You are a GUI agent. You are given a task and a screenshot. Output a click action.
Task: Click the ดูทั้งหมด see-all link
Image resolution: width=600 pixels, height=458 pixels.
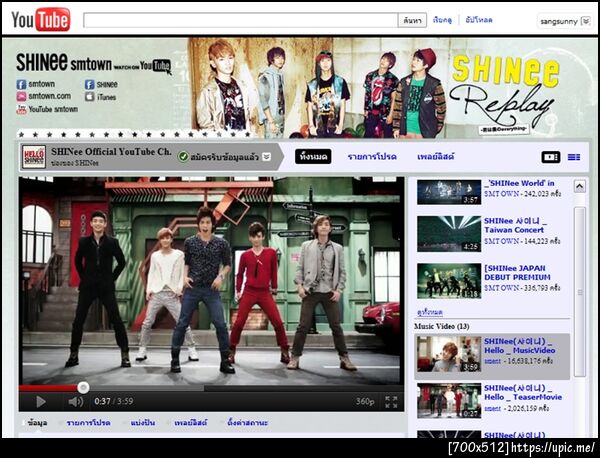point(430,313)
